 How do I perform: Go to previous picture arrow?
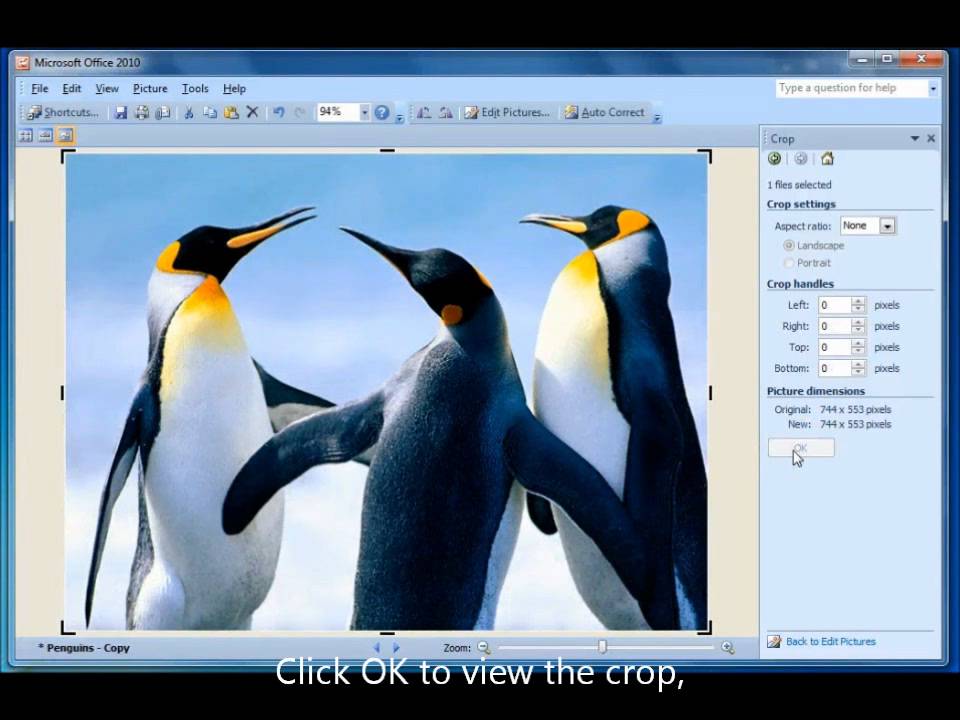click(x=377, y=647)
